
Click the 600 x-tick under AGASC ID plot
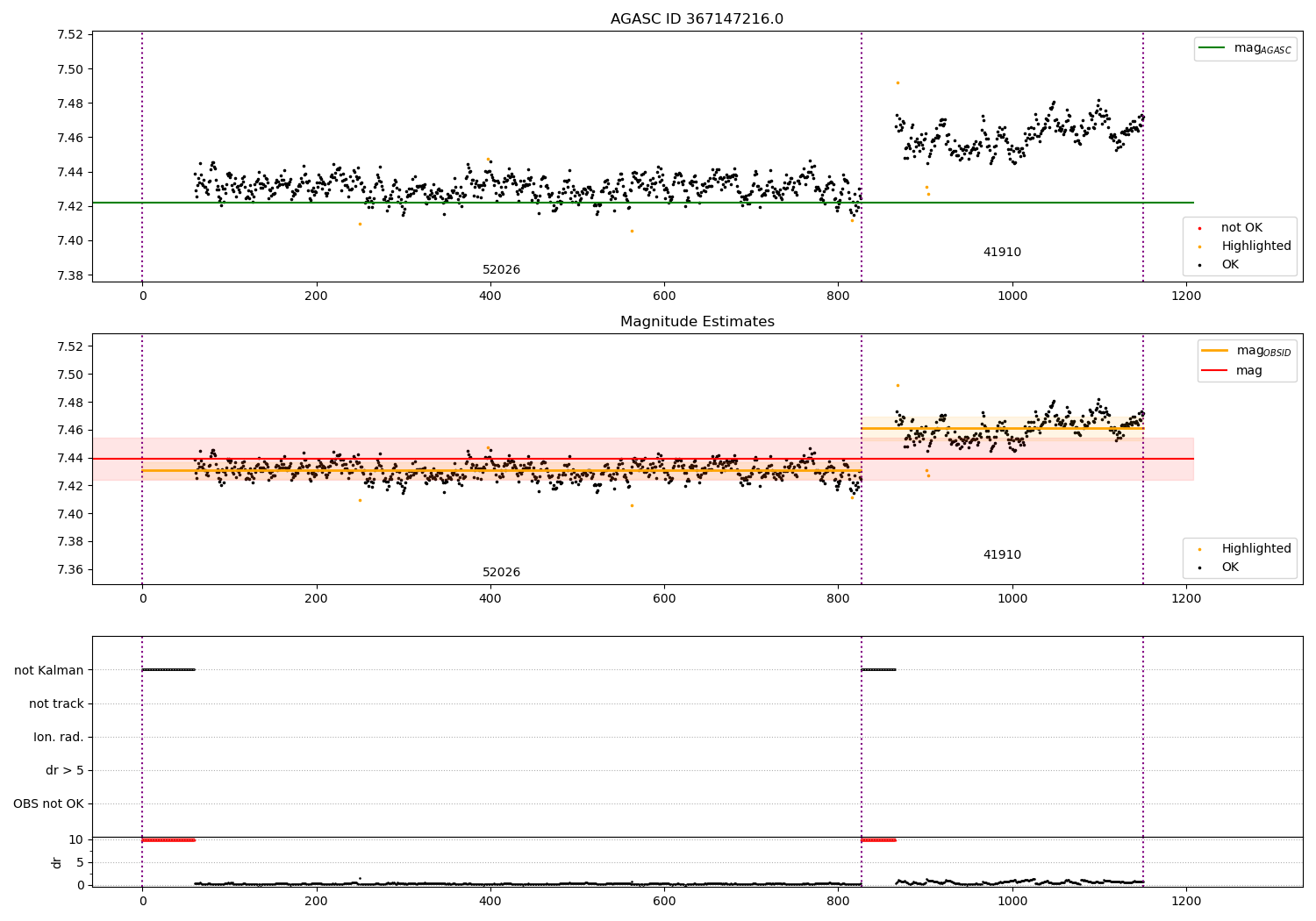(664, 296)
